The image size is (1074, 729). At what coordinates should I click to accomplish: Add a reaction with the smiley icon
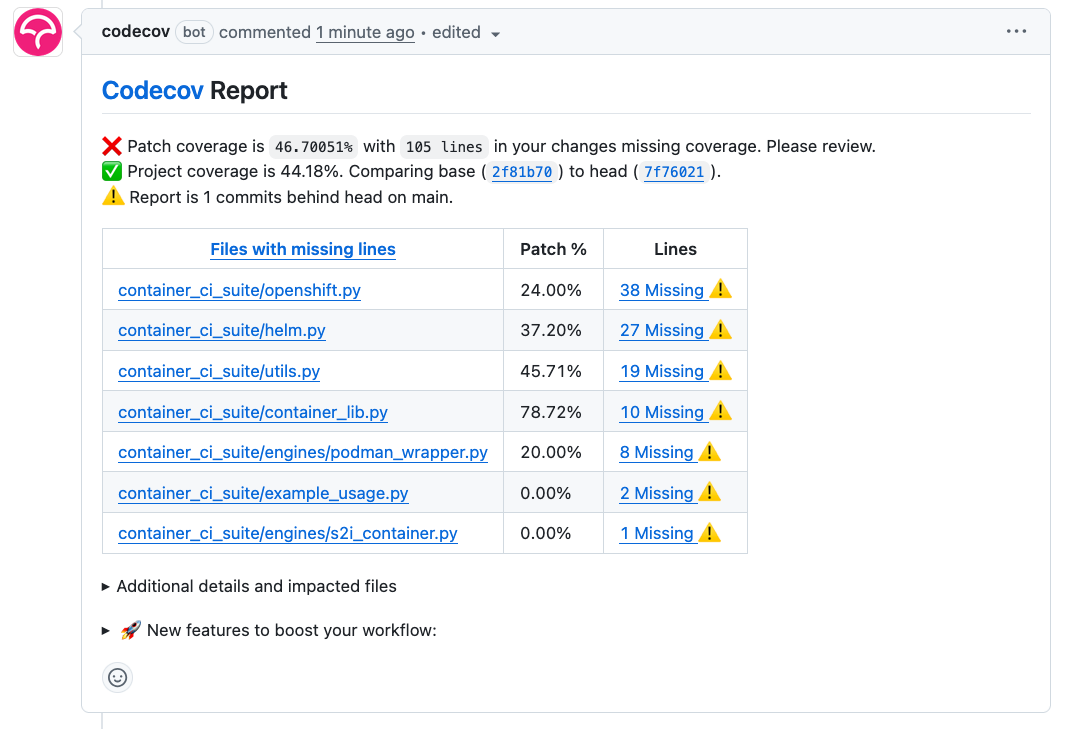coord(117,677)
